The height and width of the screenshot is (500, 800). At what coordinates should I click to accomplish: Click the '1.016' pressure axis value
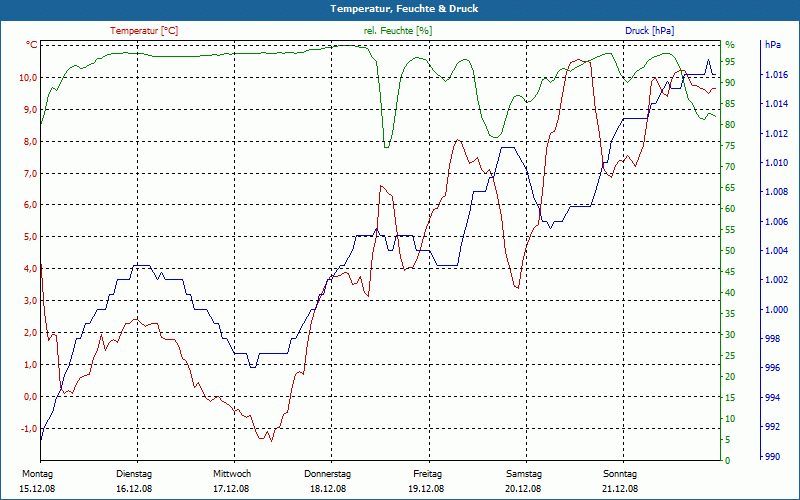(776, 75)
